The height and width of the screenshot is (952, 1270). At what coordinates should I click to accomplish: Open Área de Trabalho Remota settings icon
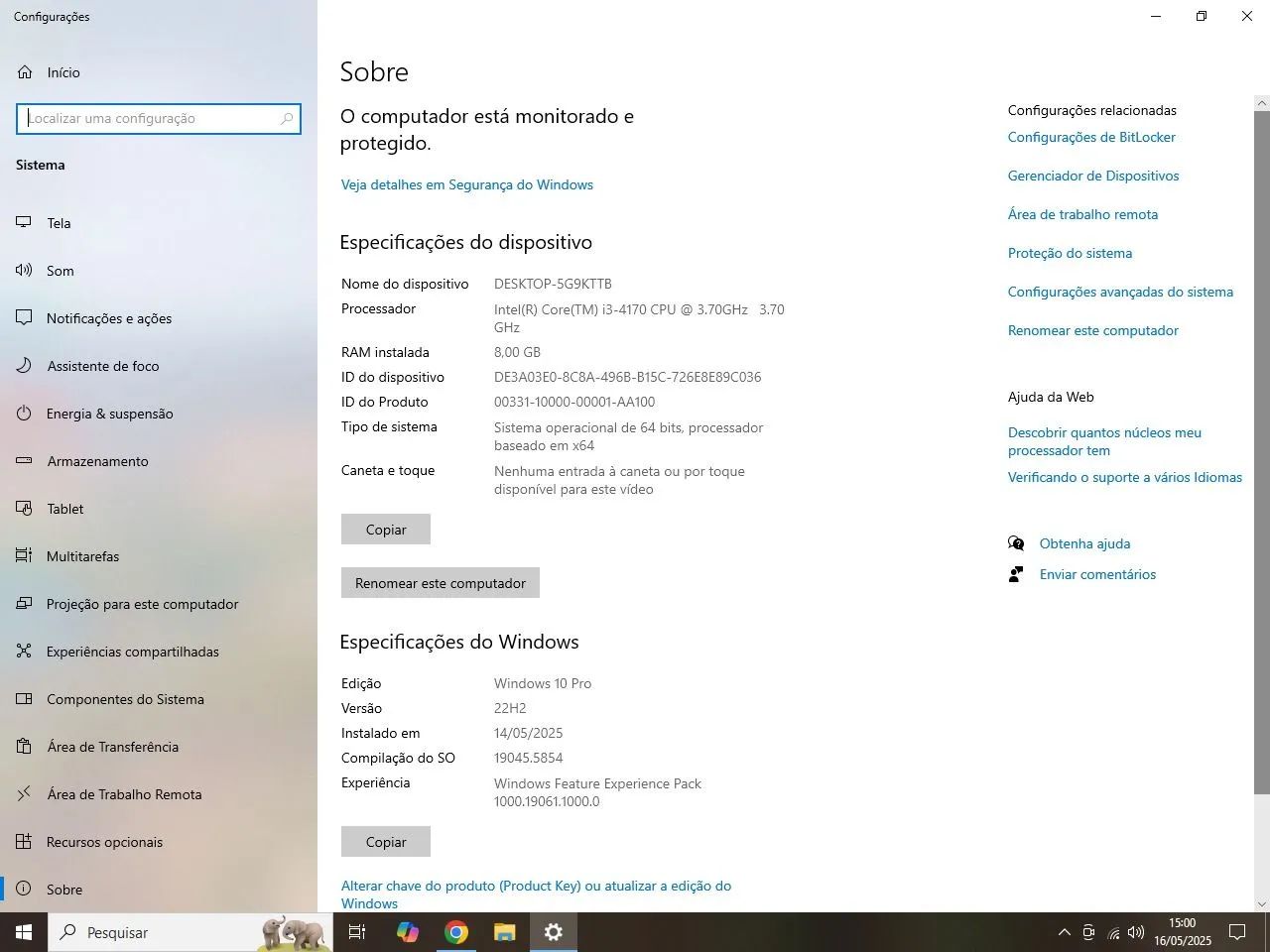click(23, 794)
